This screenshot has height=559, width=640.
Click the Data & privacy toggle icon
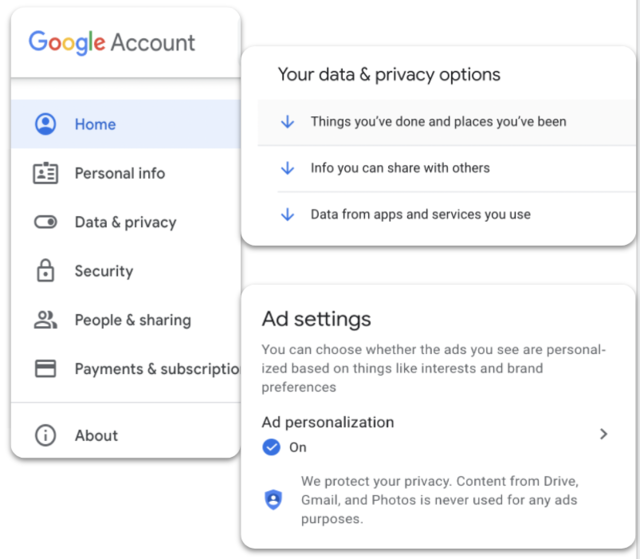(45, 222)
